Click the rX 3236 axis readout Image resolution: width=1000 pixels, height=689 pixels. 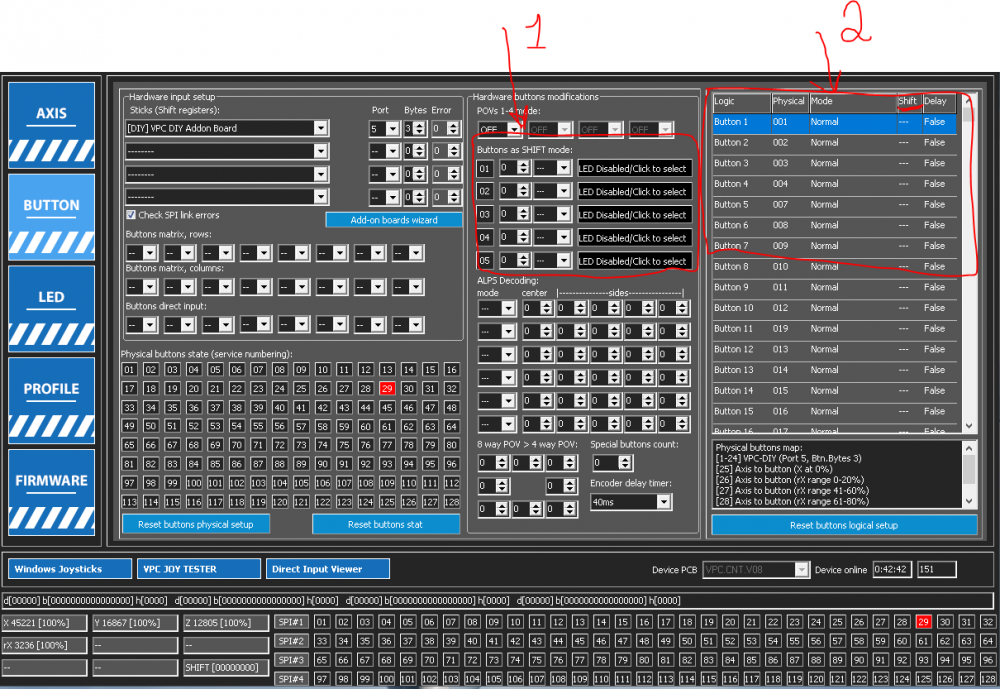point(44,645)
